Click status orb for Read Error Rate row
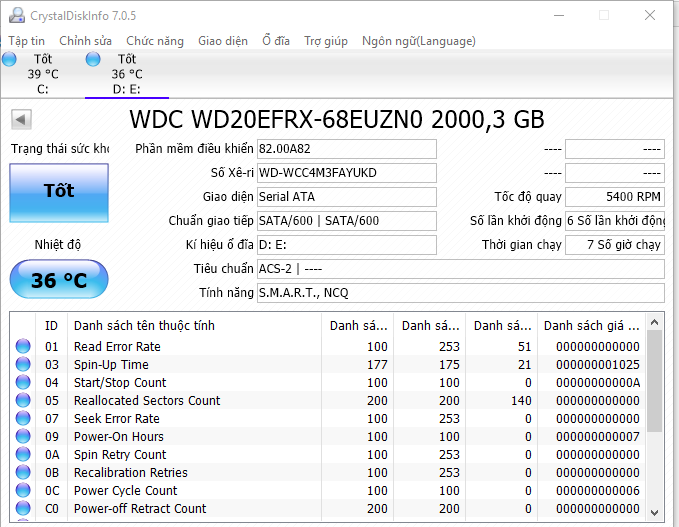This screenshot has height=527, width=679. pos(23,346)
